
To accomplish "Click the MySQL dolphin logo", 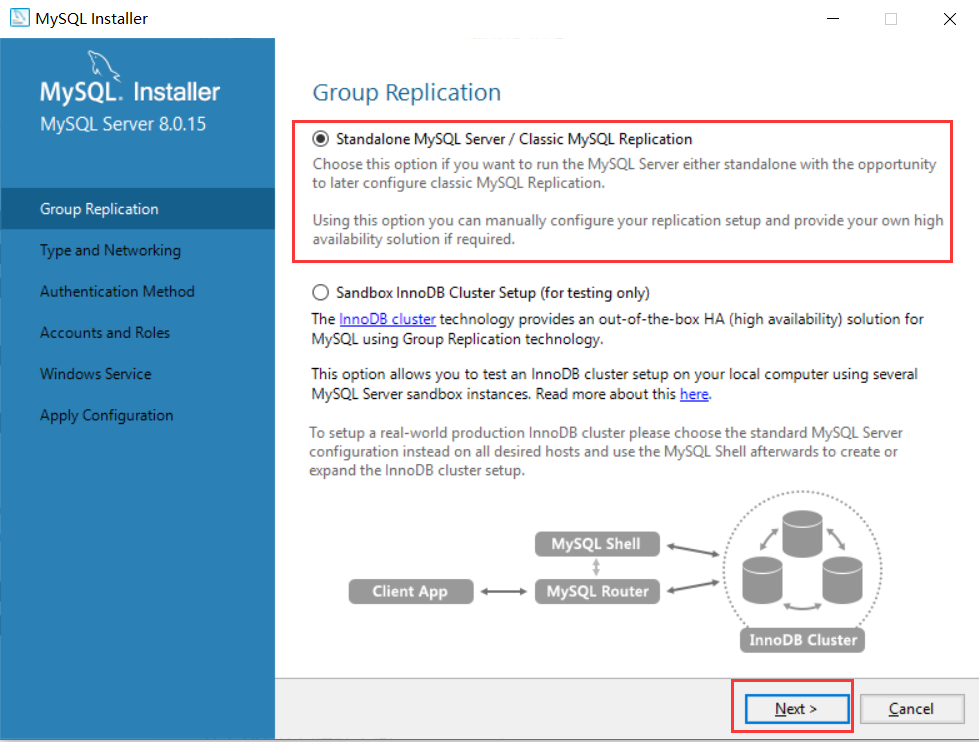I will [103, 66].
